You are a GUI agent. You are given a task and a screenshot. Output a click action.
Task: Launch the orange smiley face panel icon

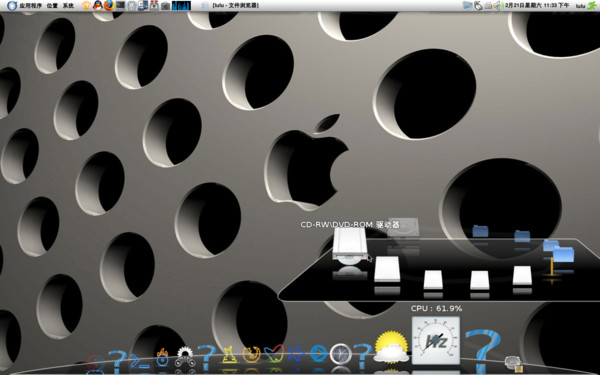tap(86, 5)
